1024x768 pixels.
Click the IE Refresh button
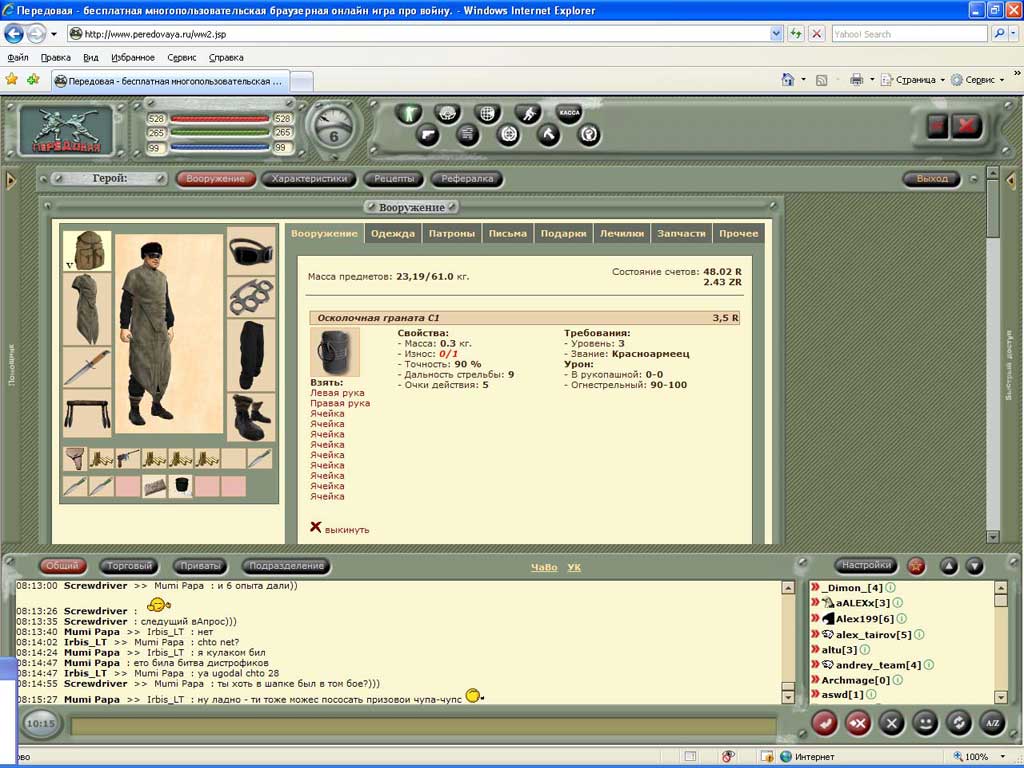click(x=795, y=34)
